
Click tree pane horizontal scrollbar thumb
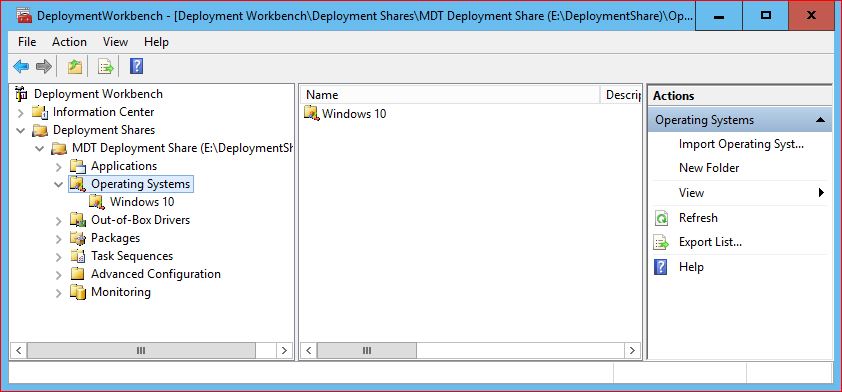pyautogui.click(x=141, y=351)
